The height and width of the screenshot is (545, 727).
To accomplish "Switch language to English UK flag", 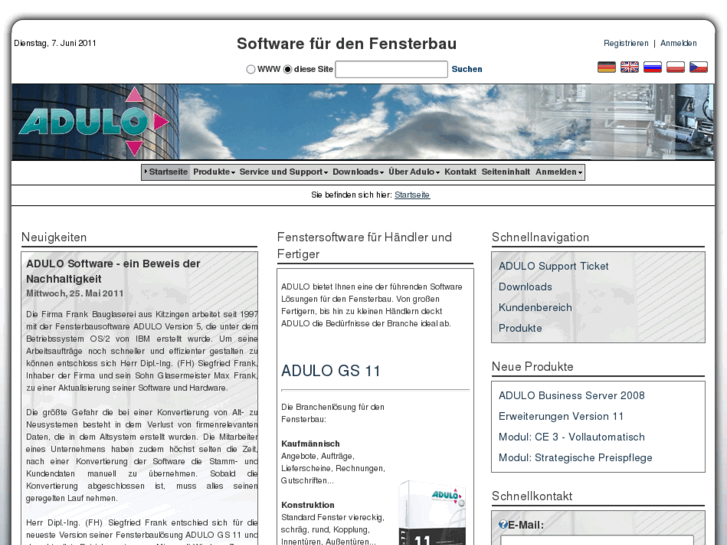I will 629,67.
